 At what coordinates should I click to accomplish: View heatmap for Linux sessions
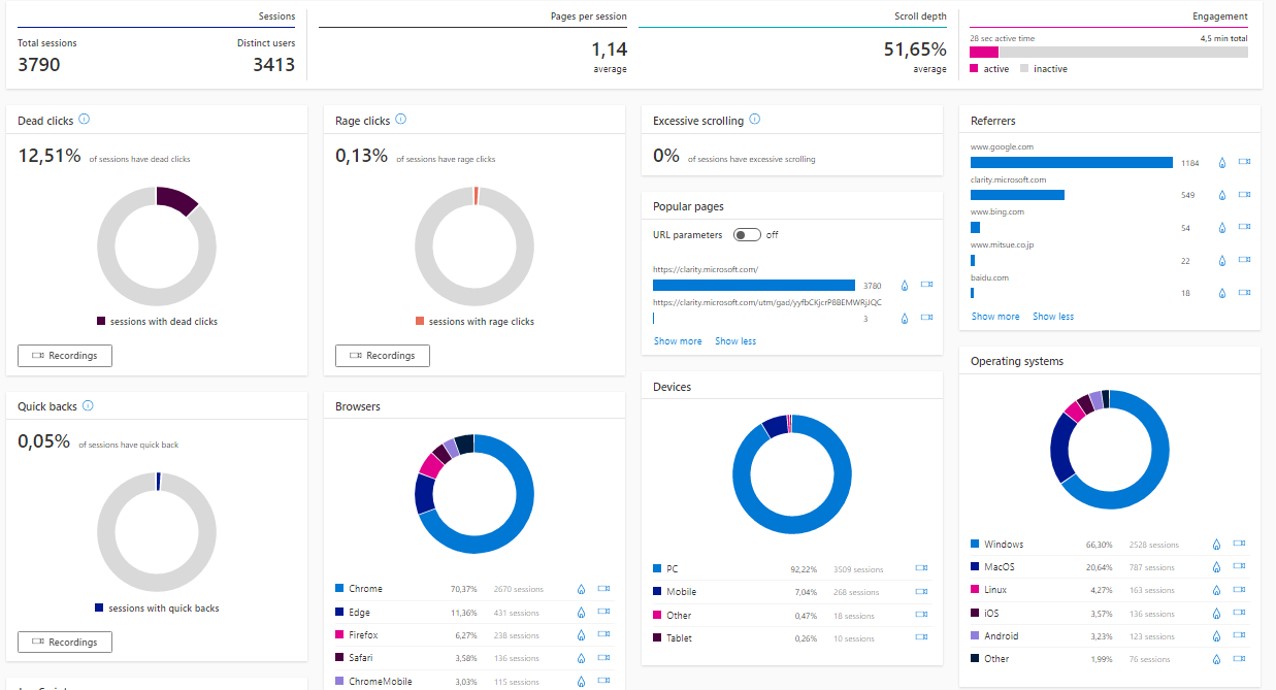(1217, 590)
